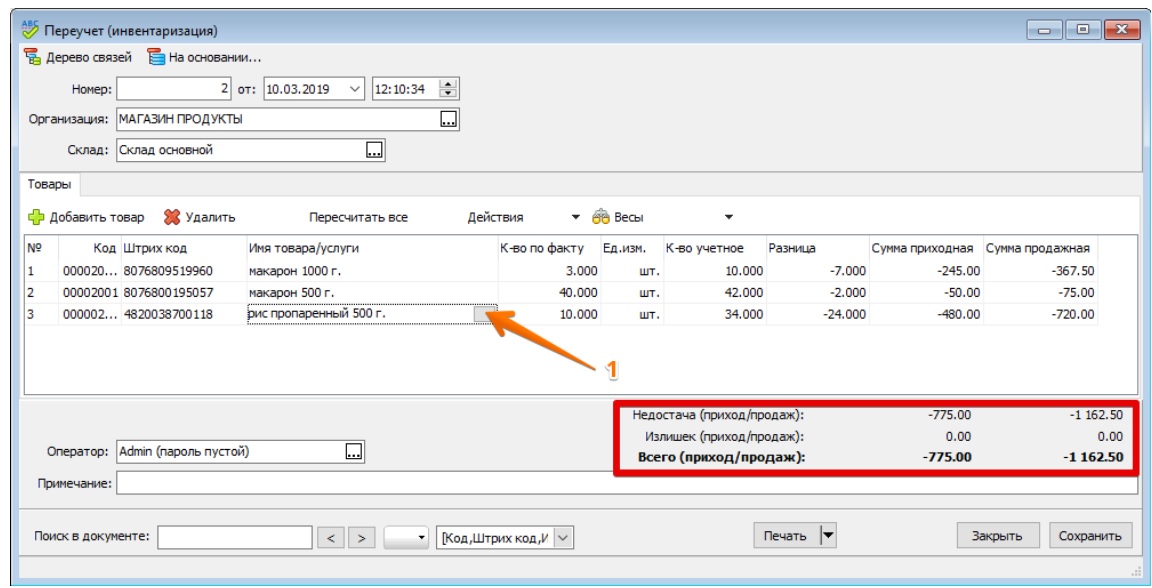
Task: Expand the Весы dropdown arrow
Action: (x=729, y=218)
